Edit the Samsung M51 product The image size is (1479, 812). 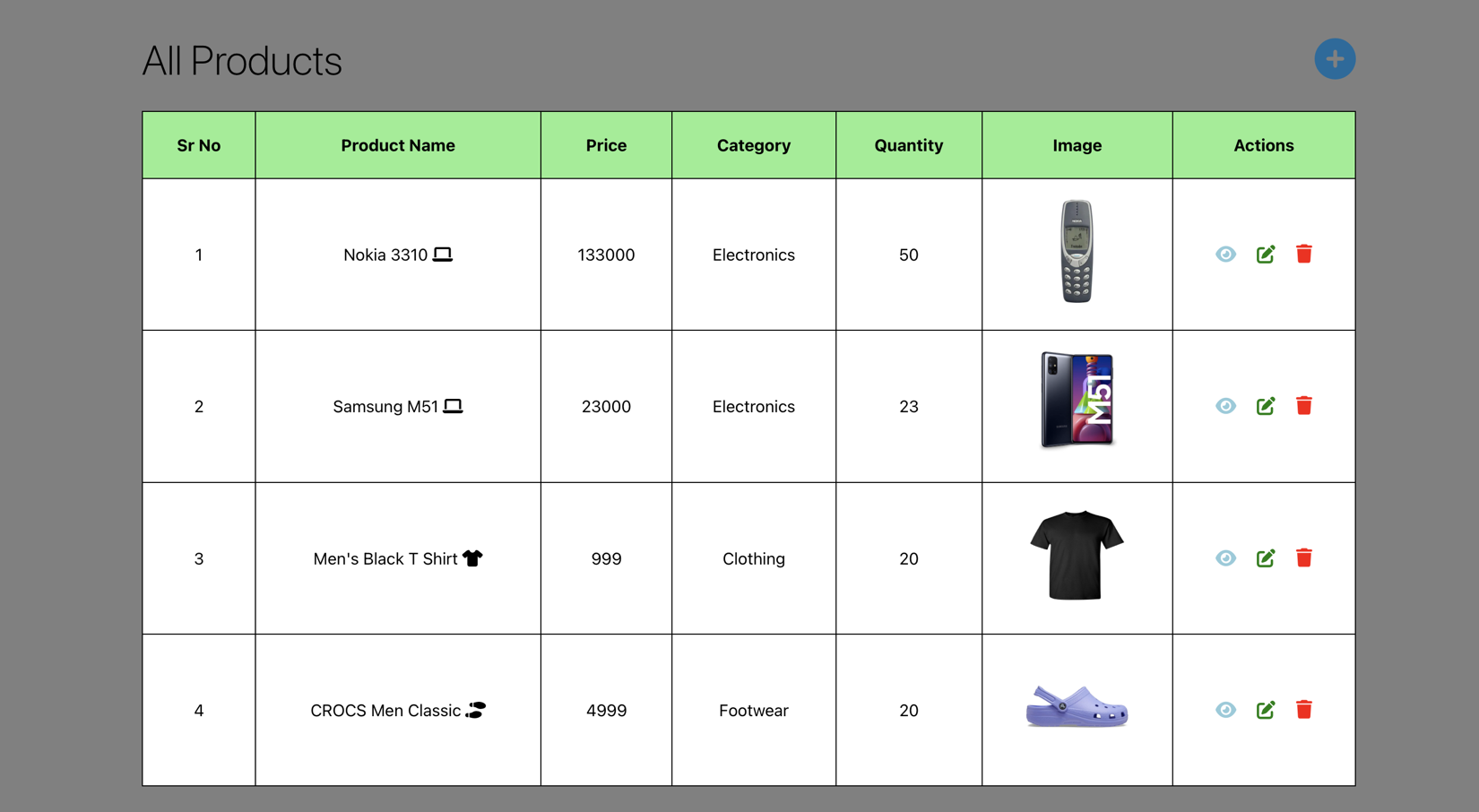click(x=1266, y=406)
